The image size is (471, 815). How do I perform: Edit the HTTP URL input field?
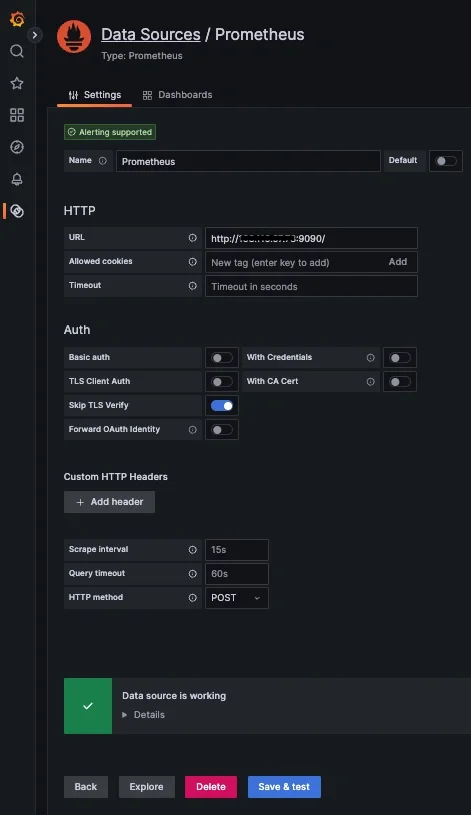pyautogui.click(x=311, y=238)
